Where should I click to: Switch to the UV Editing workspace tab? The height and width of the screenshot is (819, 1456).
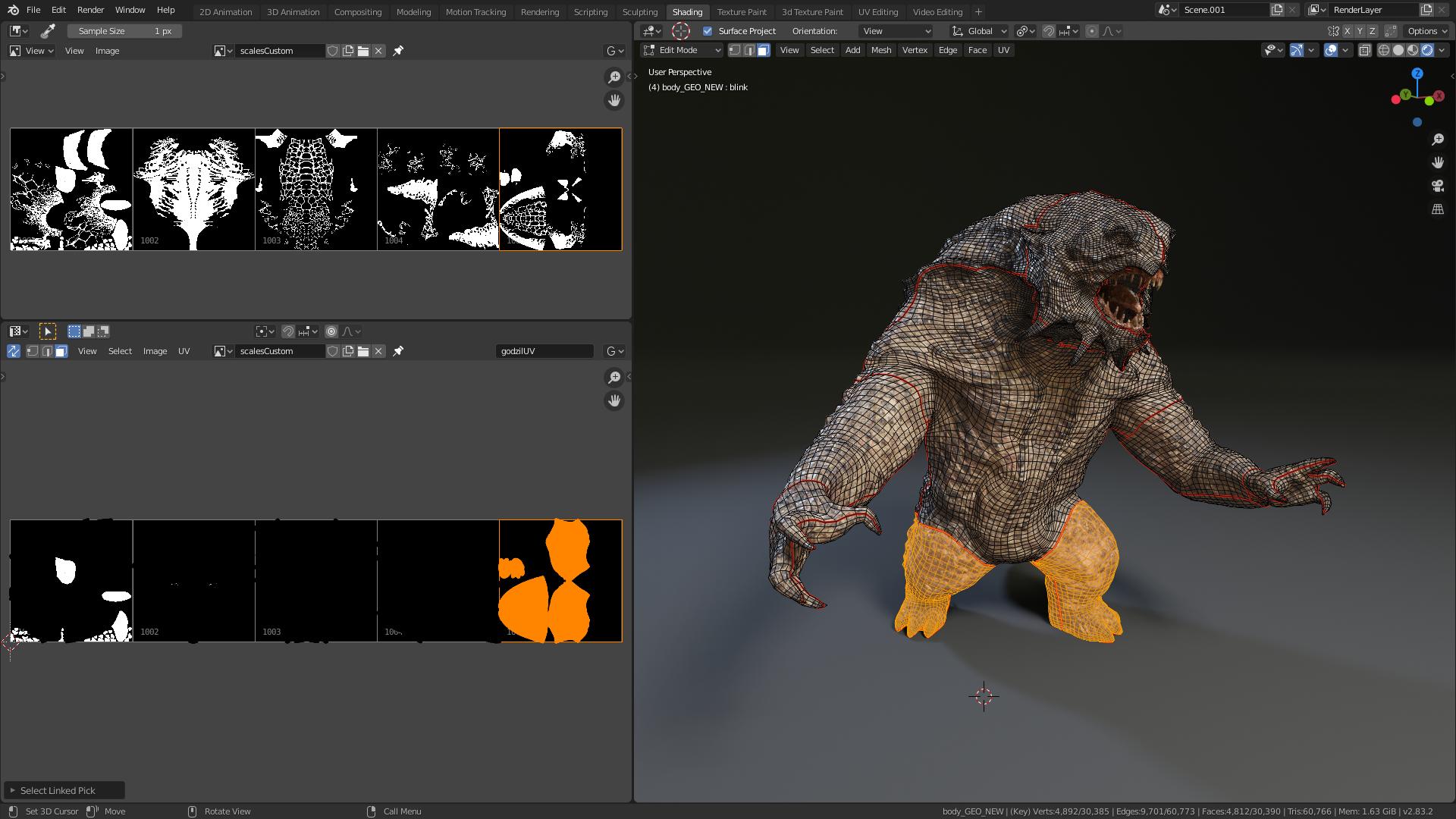[877, 11]
